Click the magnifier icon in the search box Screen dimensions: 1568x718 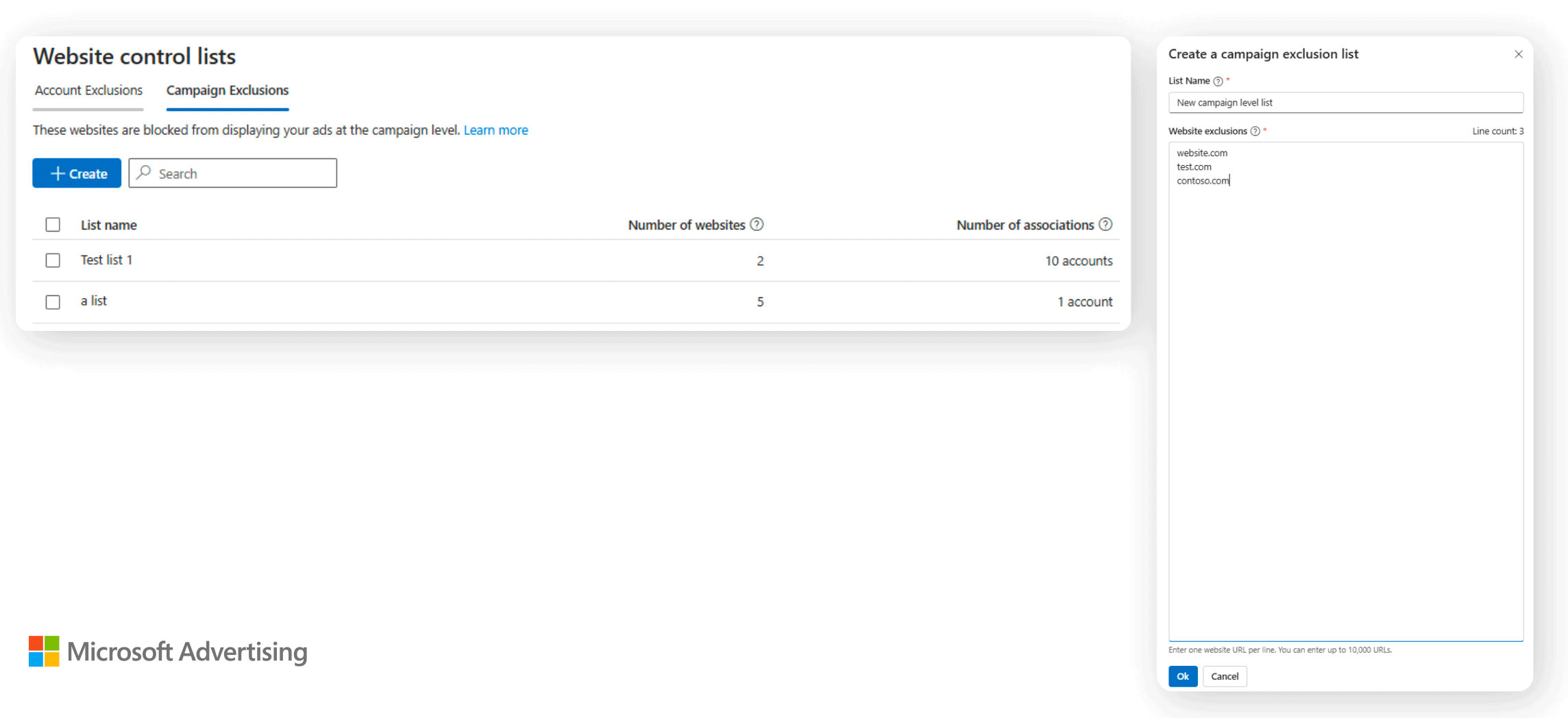point(144,173)
